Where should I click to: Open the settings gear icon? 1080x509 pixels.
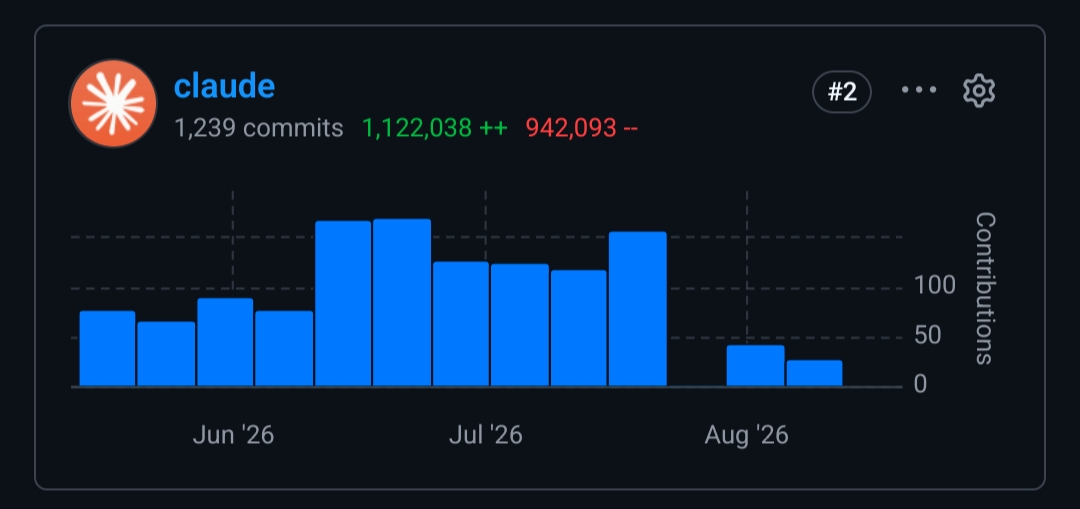[x=979, y=91]
